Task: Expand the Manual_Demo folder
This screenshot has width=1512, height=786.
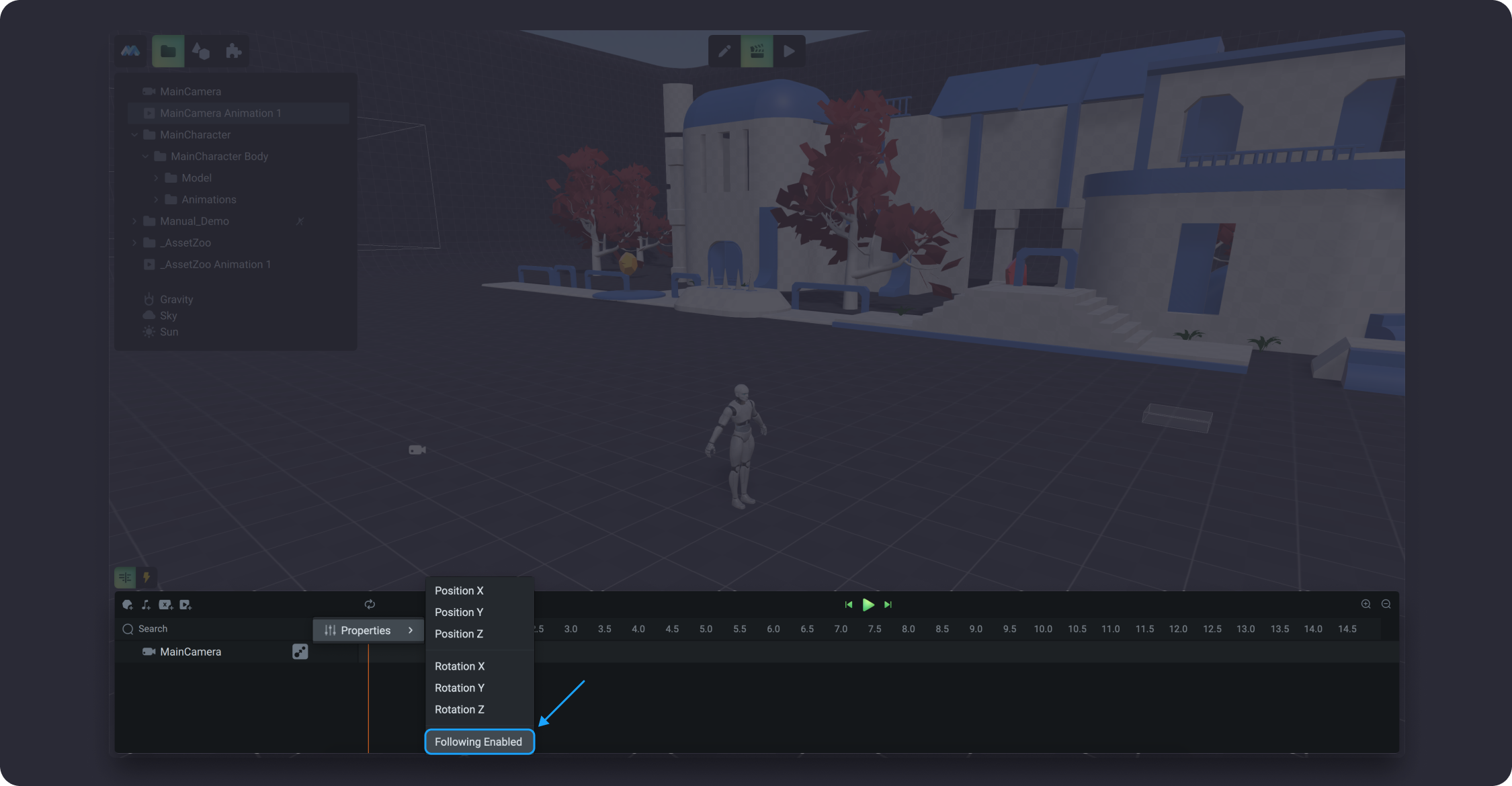Action: click(134, 221)
